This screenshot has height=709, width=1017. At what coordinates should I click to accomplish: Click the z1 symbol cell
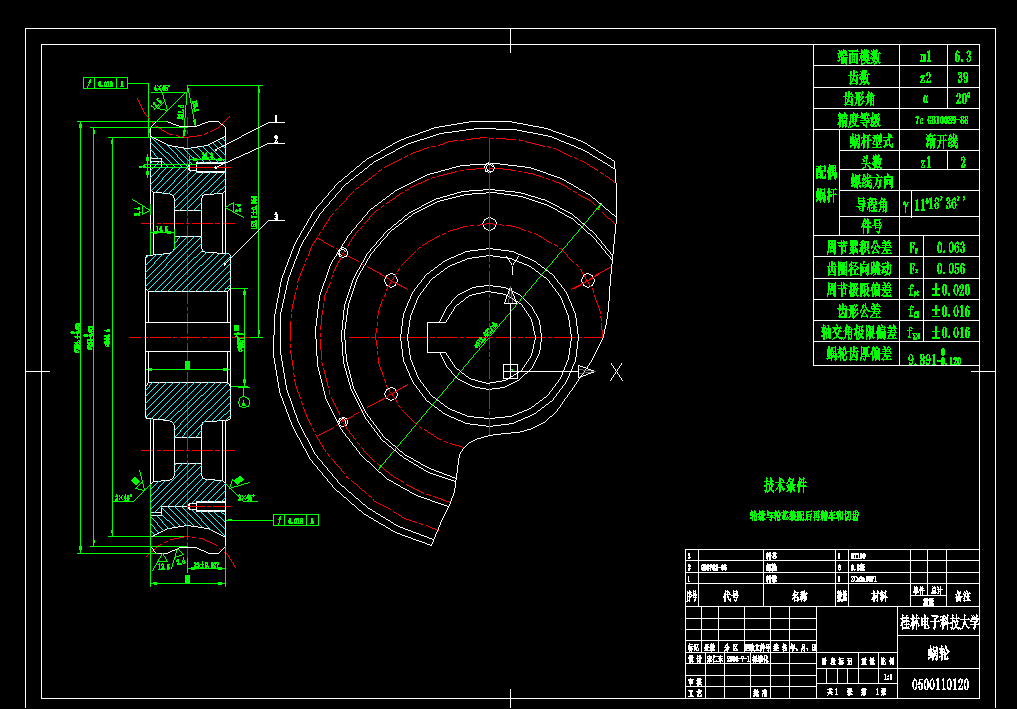pos(926,162)
